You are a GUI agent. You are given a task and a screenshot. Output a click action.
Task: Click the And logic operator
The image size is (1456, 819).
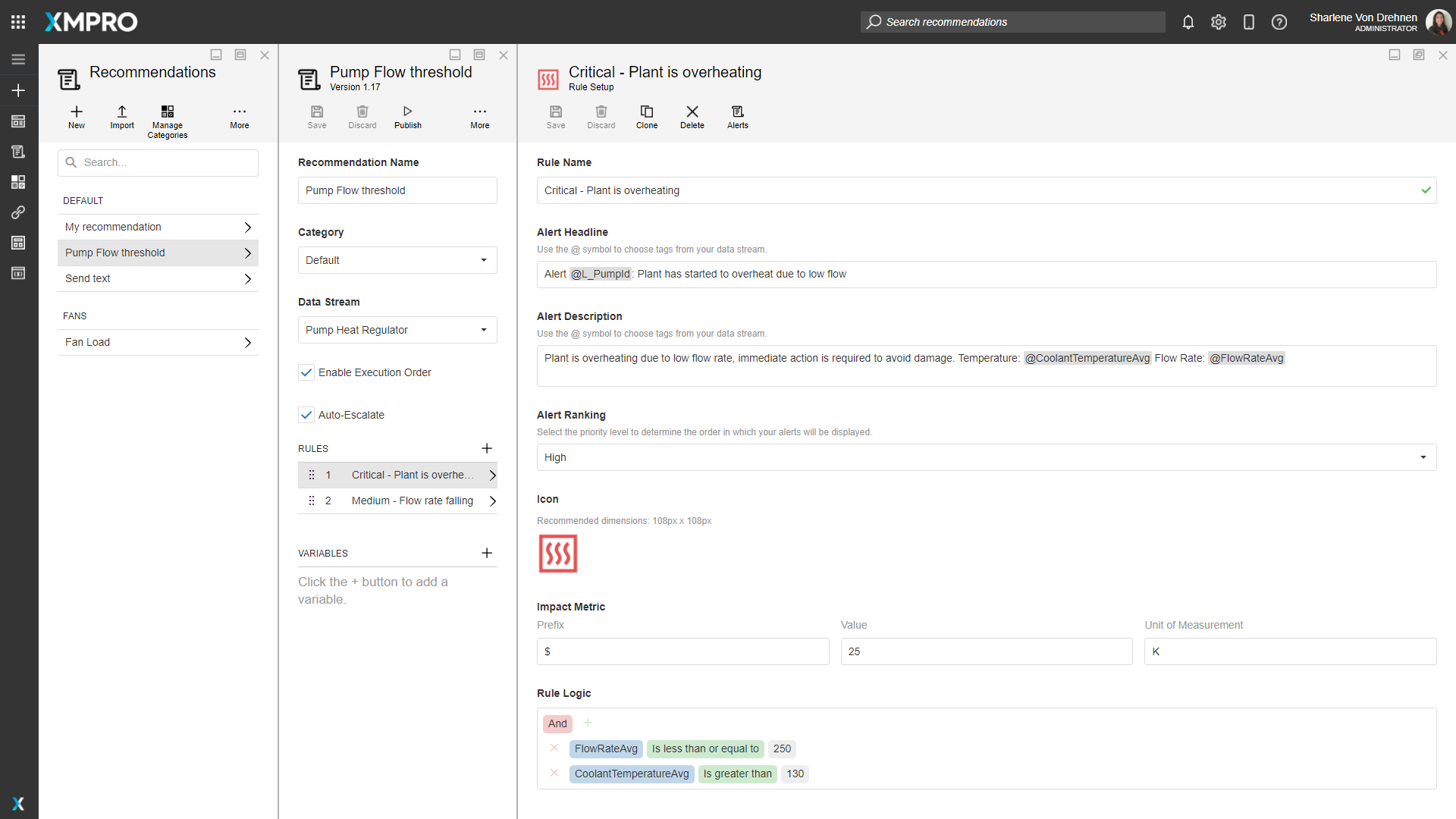(557, 723)
